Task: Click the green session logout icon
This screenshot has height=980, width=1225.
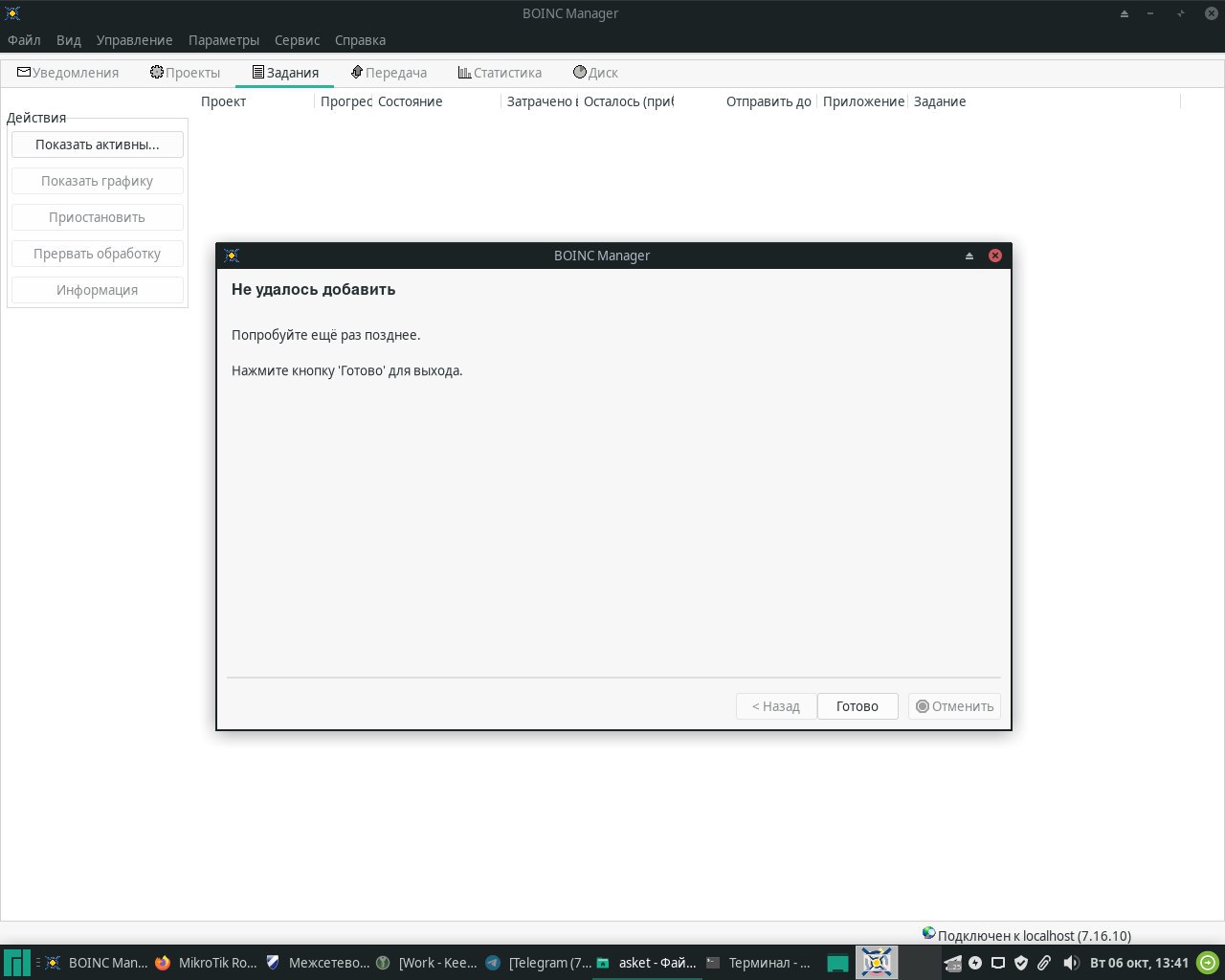Action: [x=1209, y=963]
